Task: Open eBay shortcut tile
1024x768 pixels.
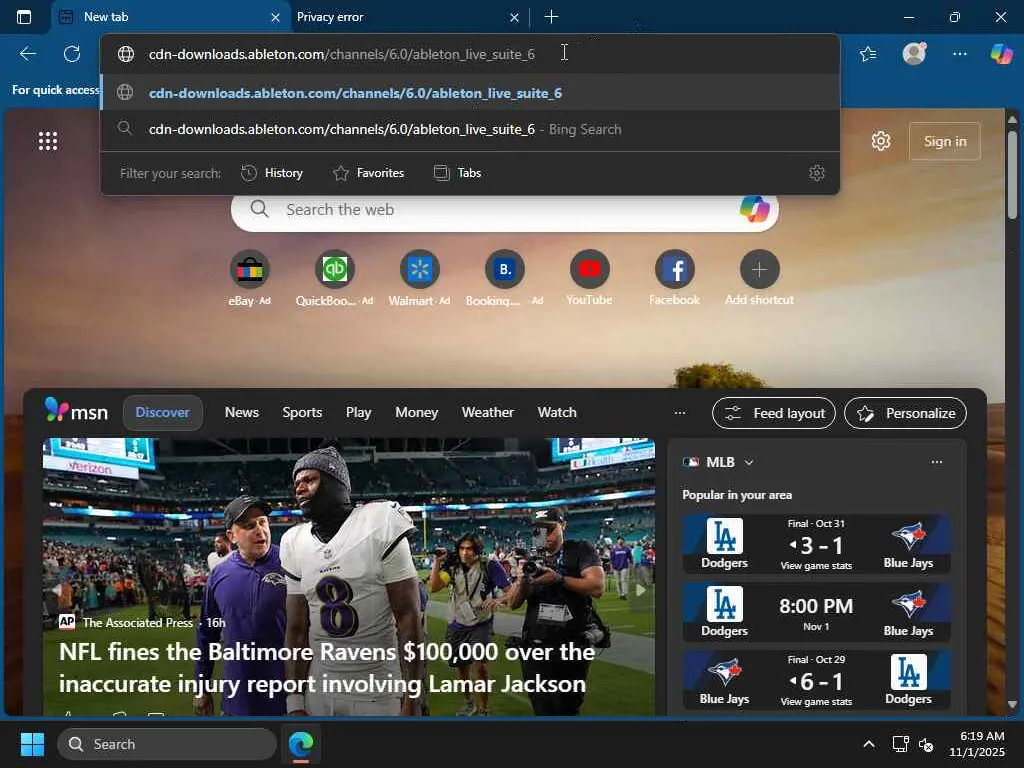Action: tap(249, 279)
